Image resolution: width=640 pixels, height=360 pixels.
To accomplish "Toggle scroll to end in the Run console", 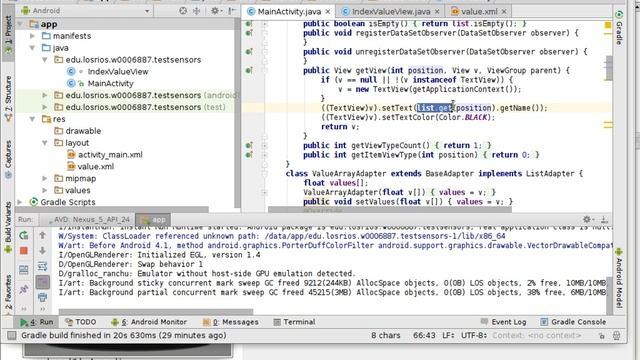I will 42,282.
